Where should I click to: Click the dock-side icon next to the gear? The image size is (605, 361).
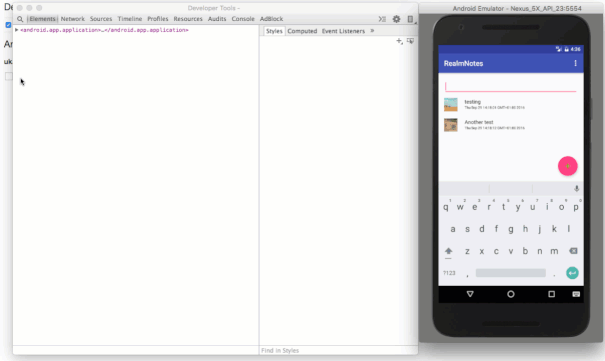click(410, 19)
